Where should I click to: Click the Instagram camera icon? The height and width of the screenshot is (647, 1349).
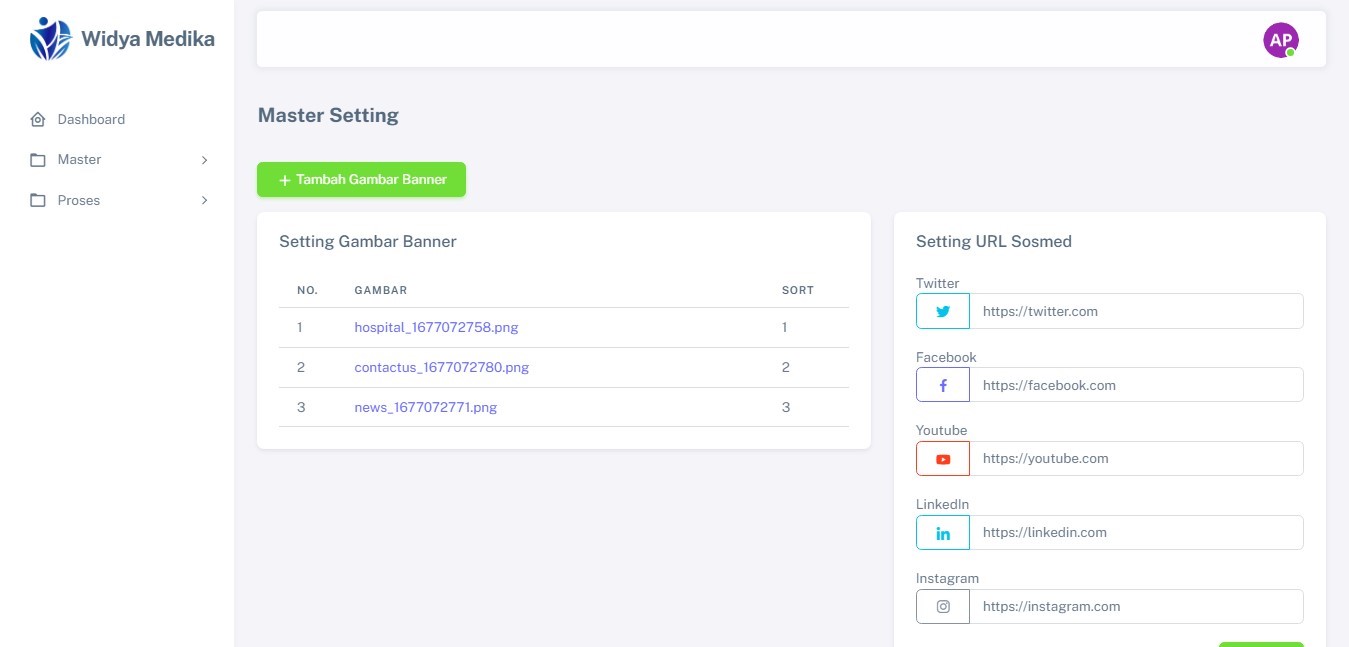pos(942,607)
